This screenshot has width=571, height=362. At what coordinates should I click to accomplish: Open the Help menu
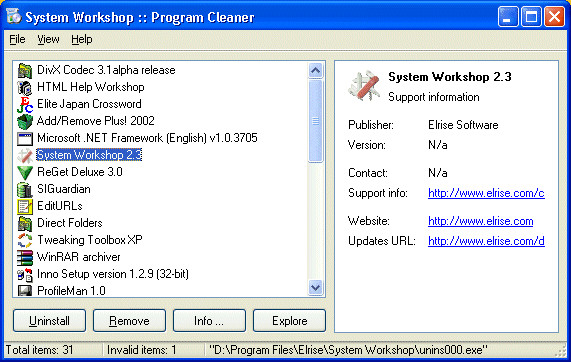click(82, 39)
